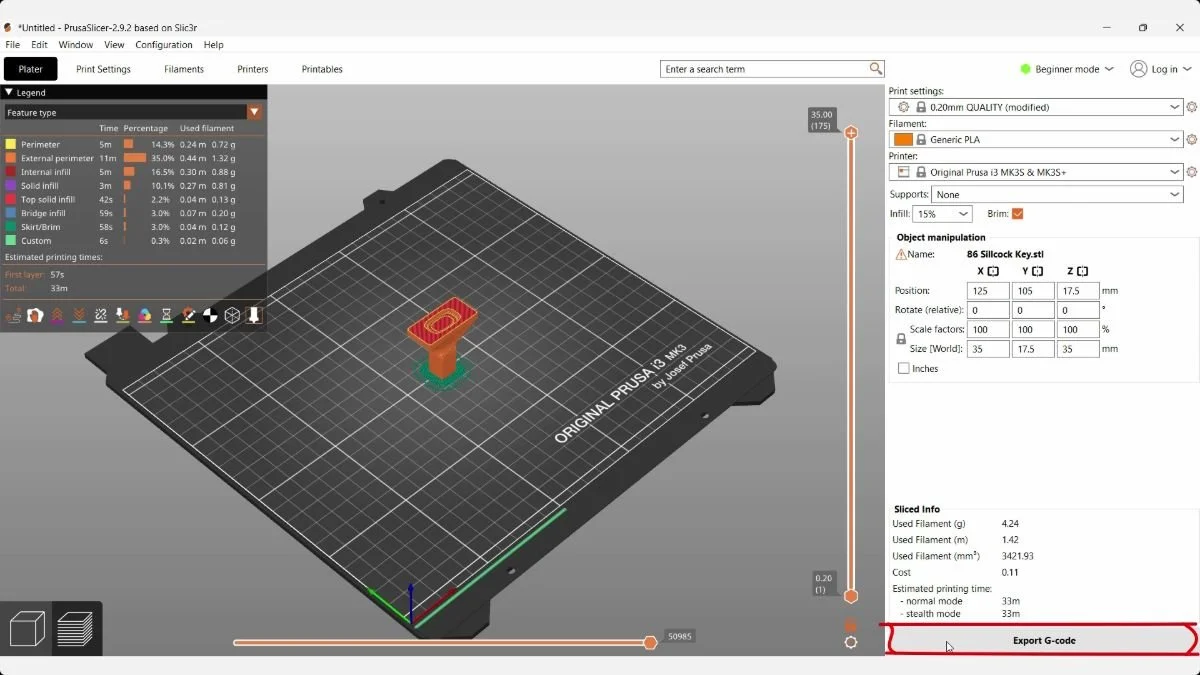Image resolution: width=1200 pixels, height=675 pixels.
Task: Toggle tool marker nozzle icon
Action: (x=254, y=315)
